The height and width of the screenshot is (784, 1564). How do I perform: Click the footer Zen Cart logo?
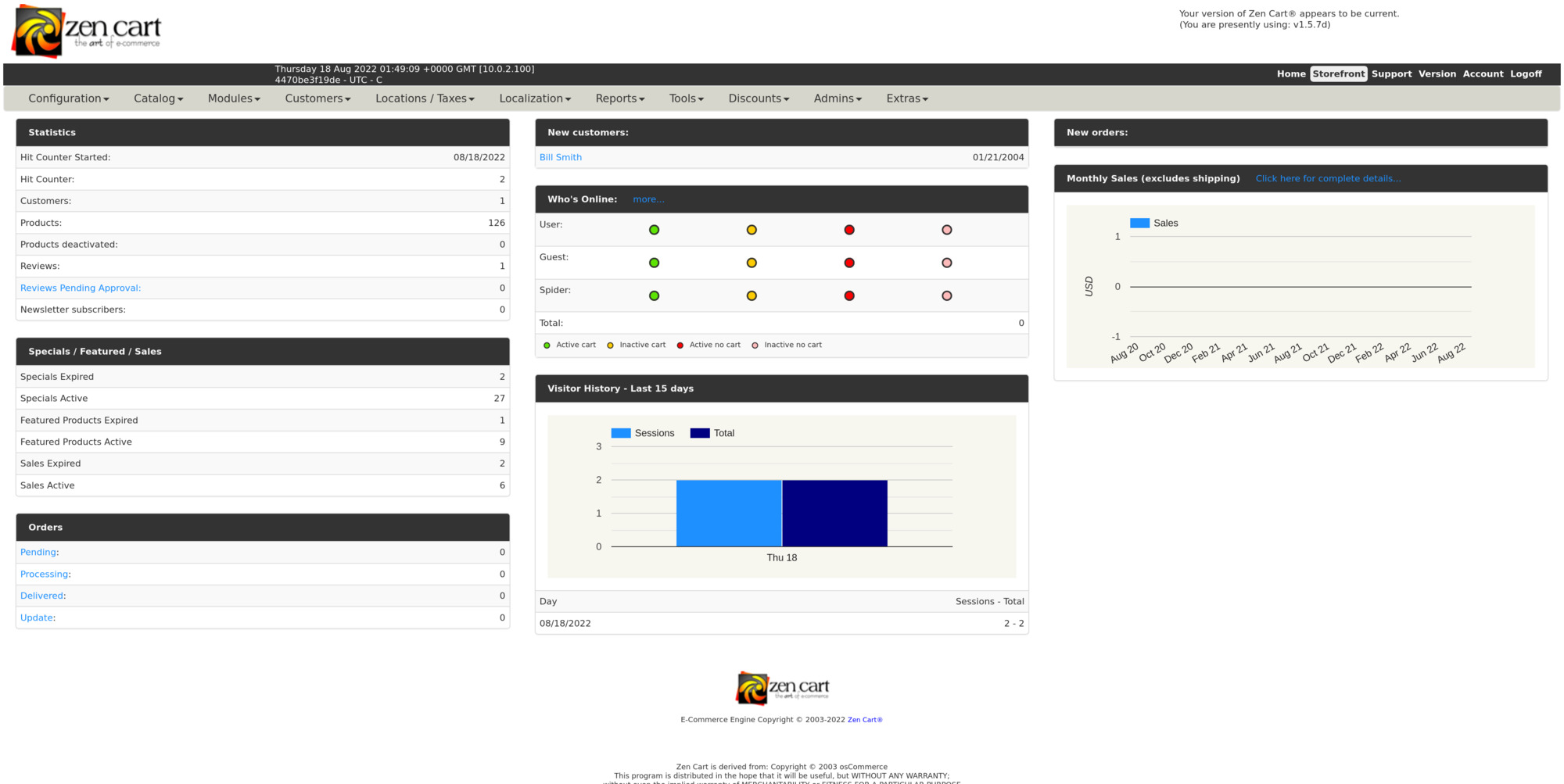[x=782, y=688]
